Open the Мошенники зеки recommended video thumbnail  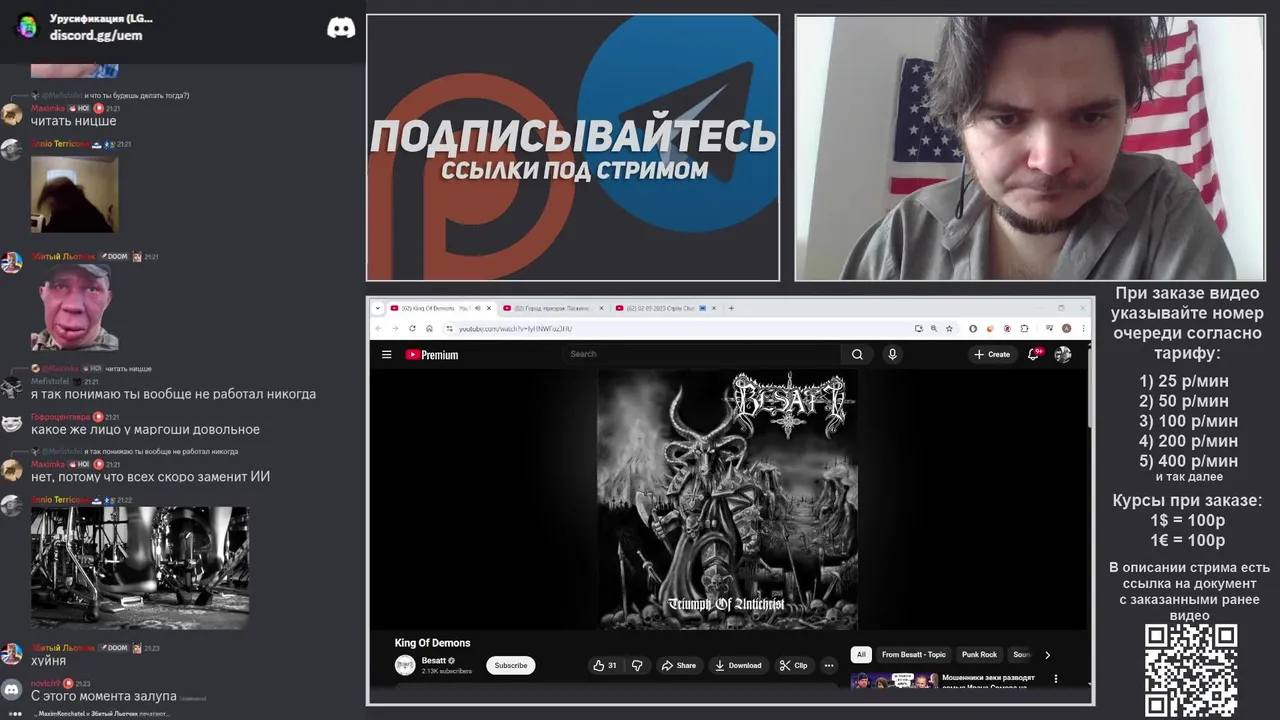[x=894, y=681]
